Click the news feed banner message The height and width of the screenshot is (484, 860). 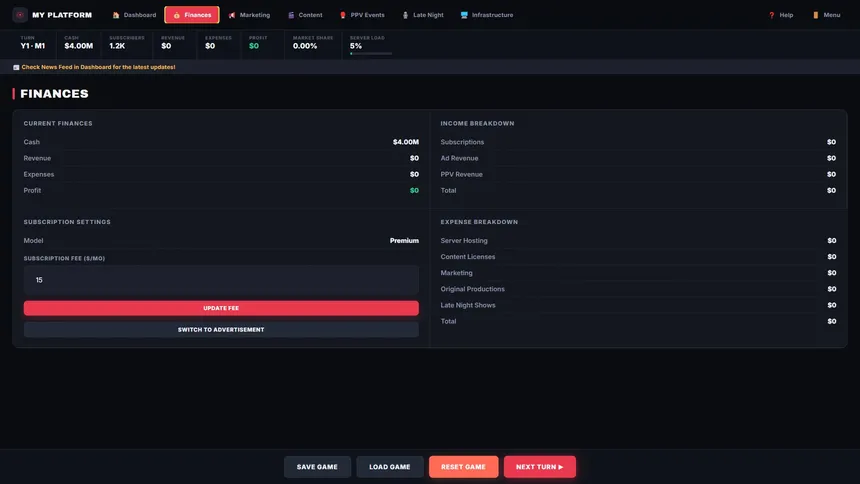[98, 67]
